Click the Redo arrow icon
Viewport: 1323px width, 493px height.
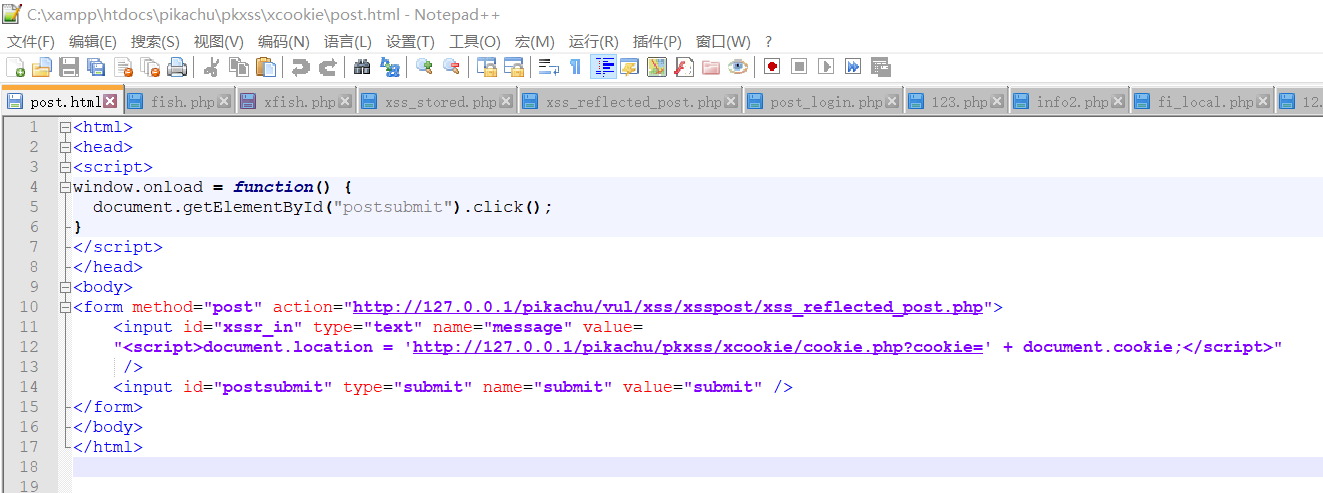(326, 67)
